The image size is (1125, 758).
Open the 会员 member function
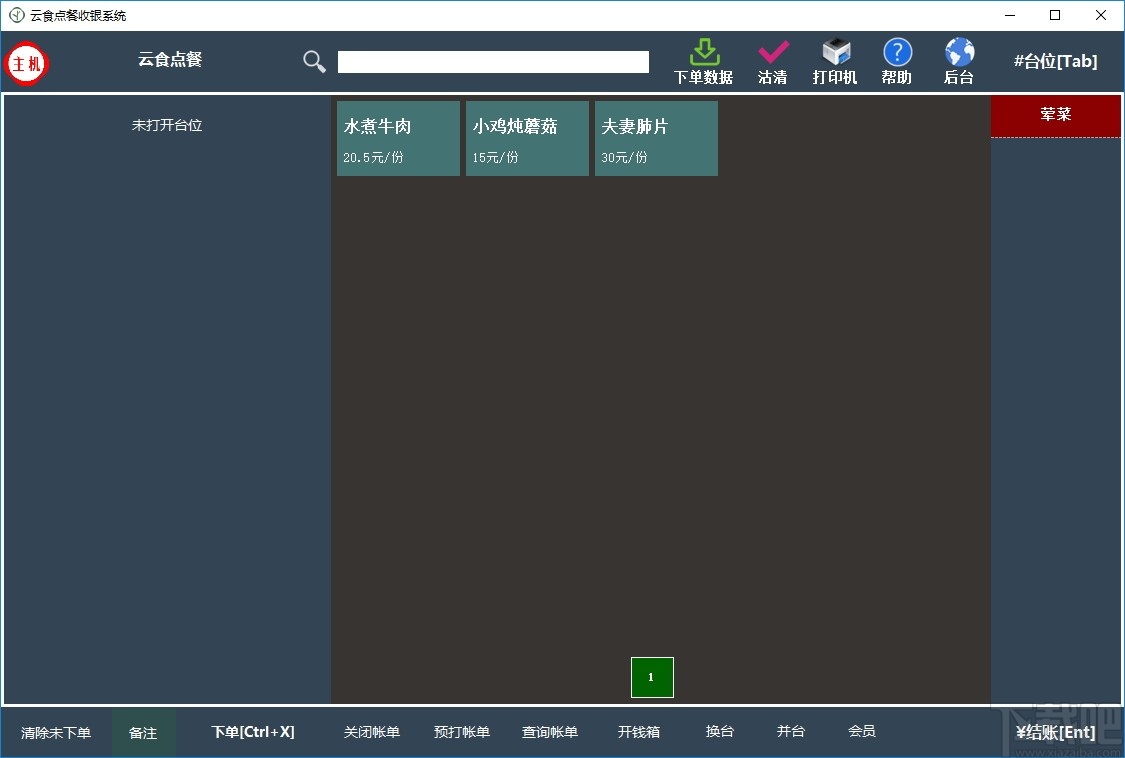click(x=861, y=731)
